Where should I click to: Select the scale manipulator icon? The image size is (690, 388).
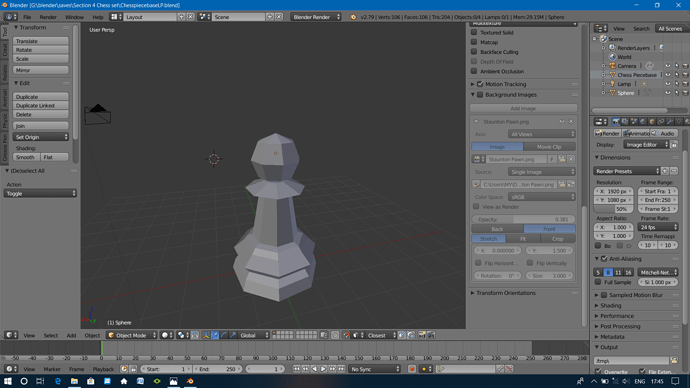(x=233, y=335)
